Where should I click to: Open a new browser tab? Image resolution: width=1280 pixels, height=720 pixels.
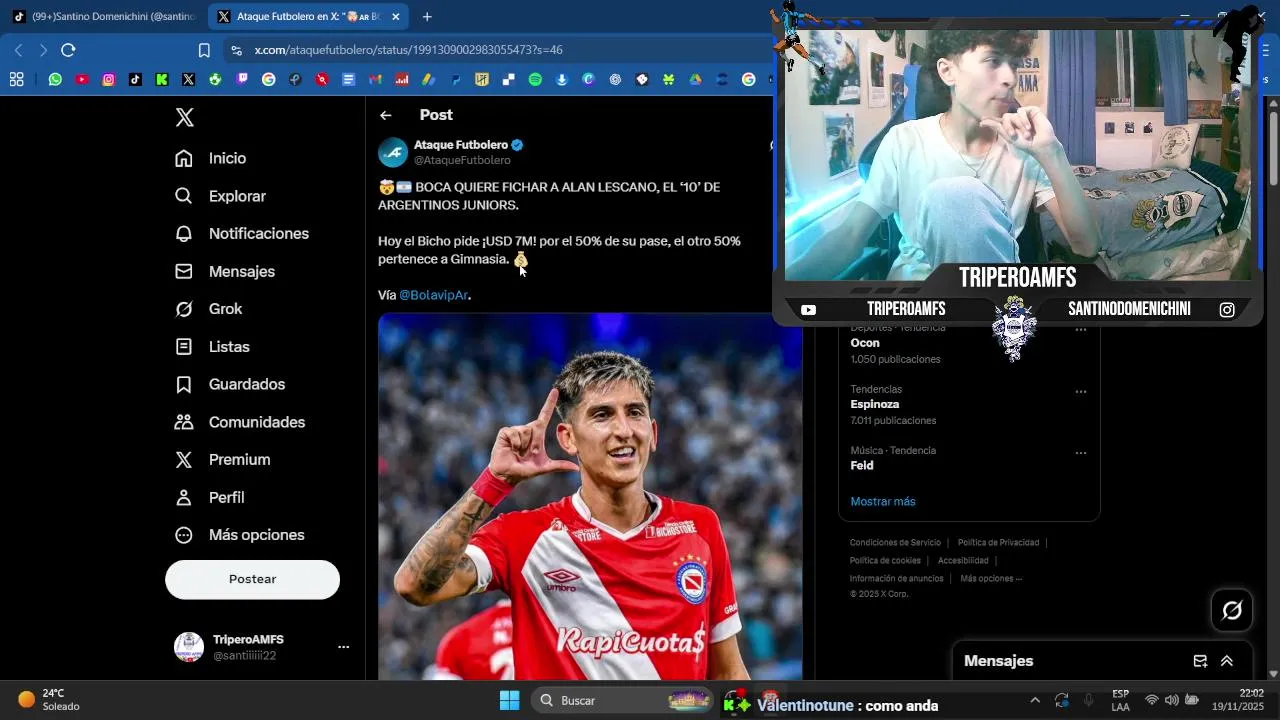[427, 17]
